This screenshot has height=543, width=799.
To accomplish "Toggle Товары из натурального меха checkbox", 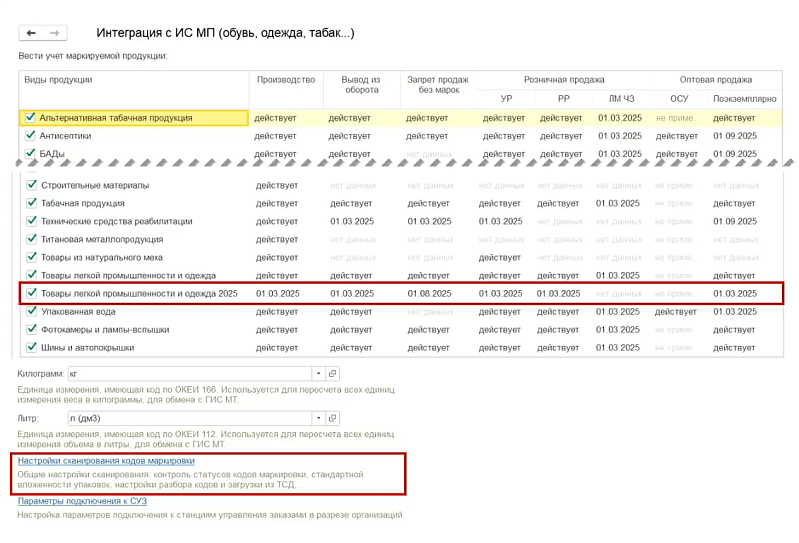I will [32, 257].
